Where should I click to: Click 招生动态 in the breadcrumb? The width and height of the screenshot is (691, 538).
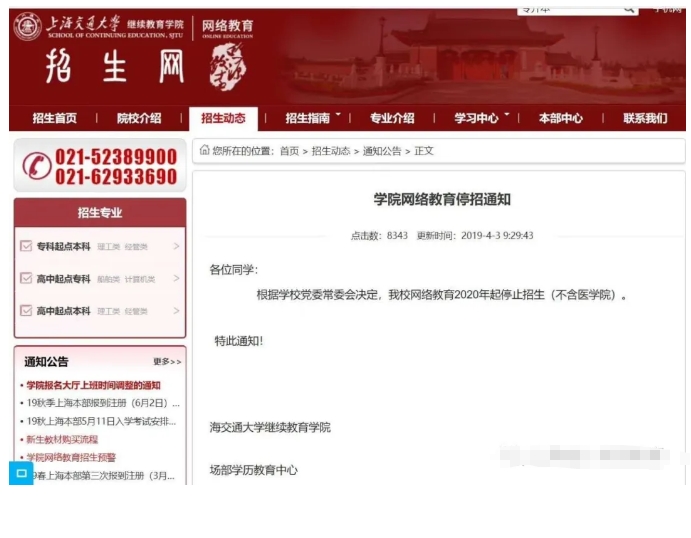point(331,151)
